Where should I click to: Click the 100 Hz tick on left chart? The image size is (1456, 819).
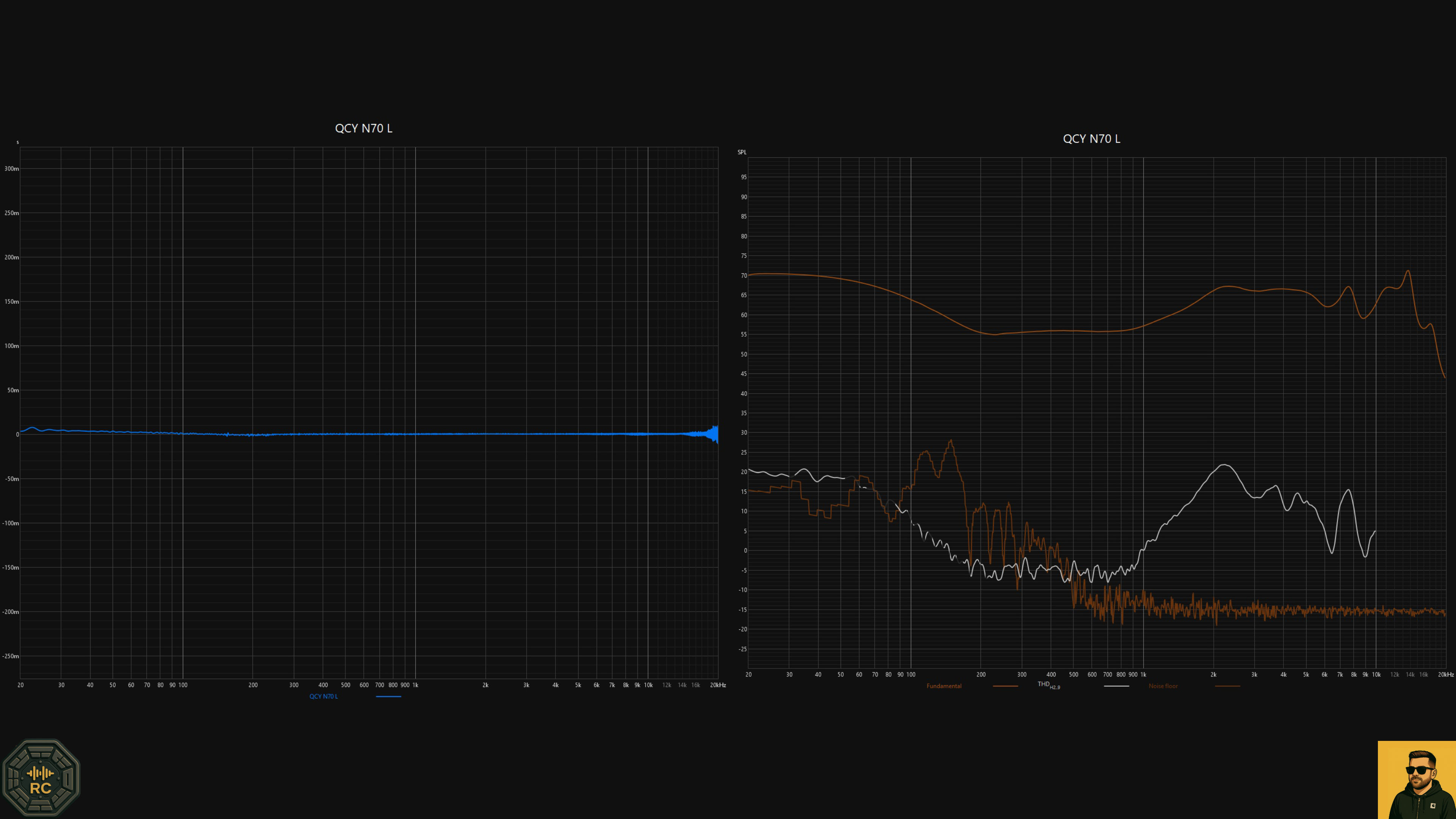[x=182, y=685]
